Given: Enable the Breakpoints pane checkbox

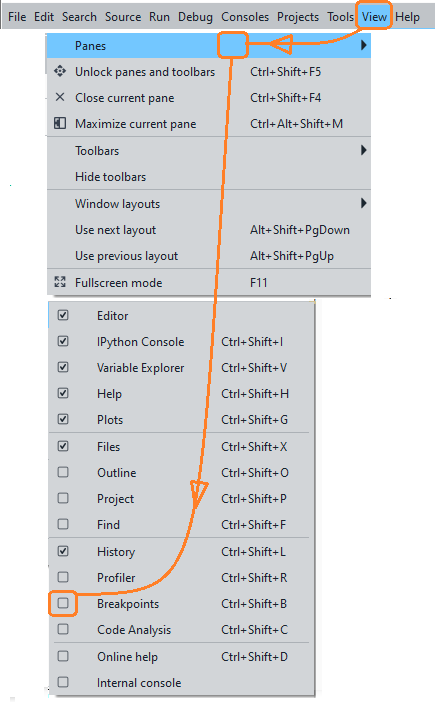Looking at the screenshot, I should pyautogui.click(x=63, y=603).
